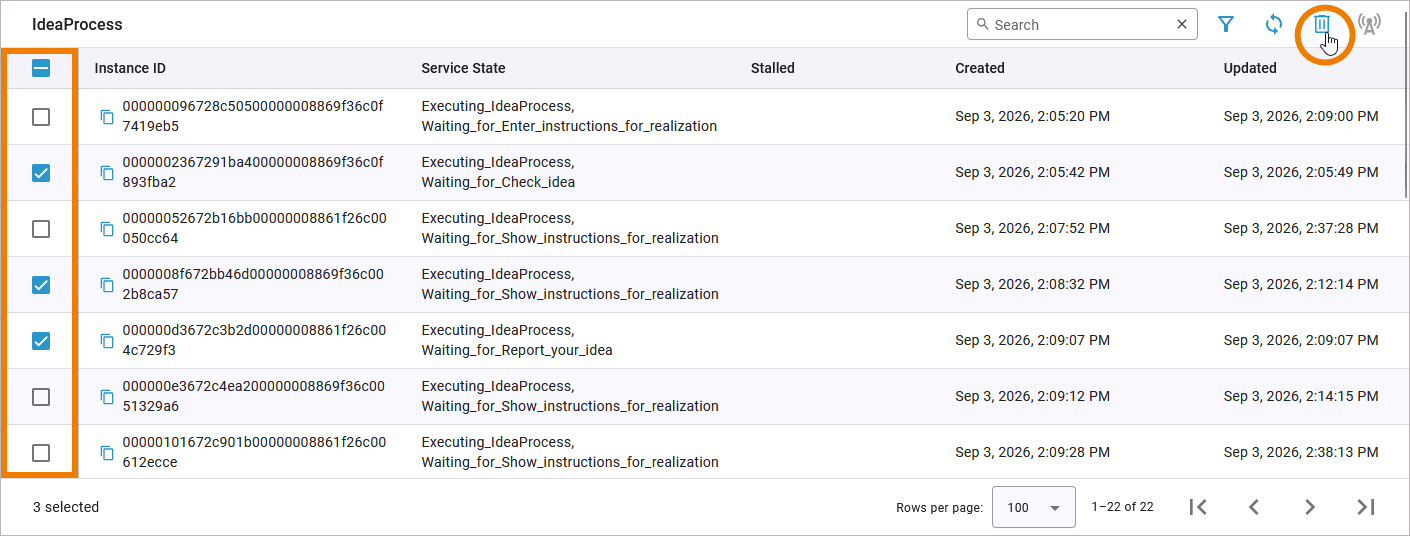
Task: Click updated time Sep 3, 2026, 2:38:13 PM
Action: (1301, 452)
